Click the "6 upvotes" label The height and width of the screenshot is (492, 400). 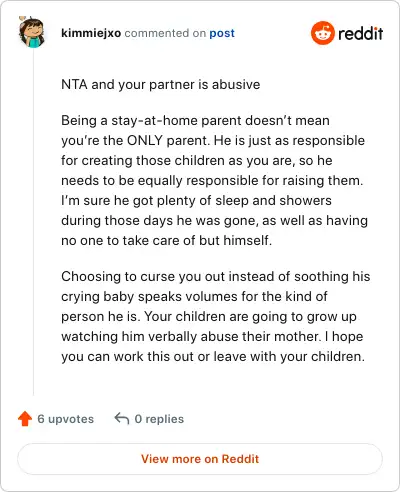pyautogui.click(x=66, y=419)
